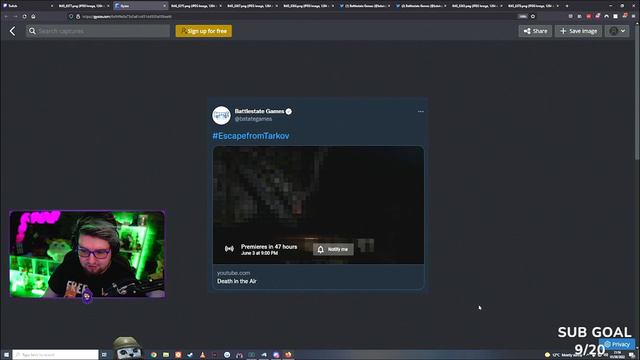Open a new browser tab with plus

tap(567, 6)
